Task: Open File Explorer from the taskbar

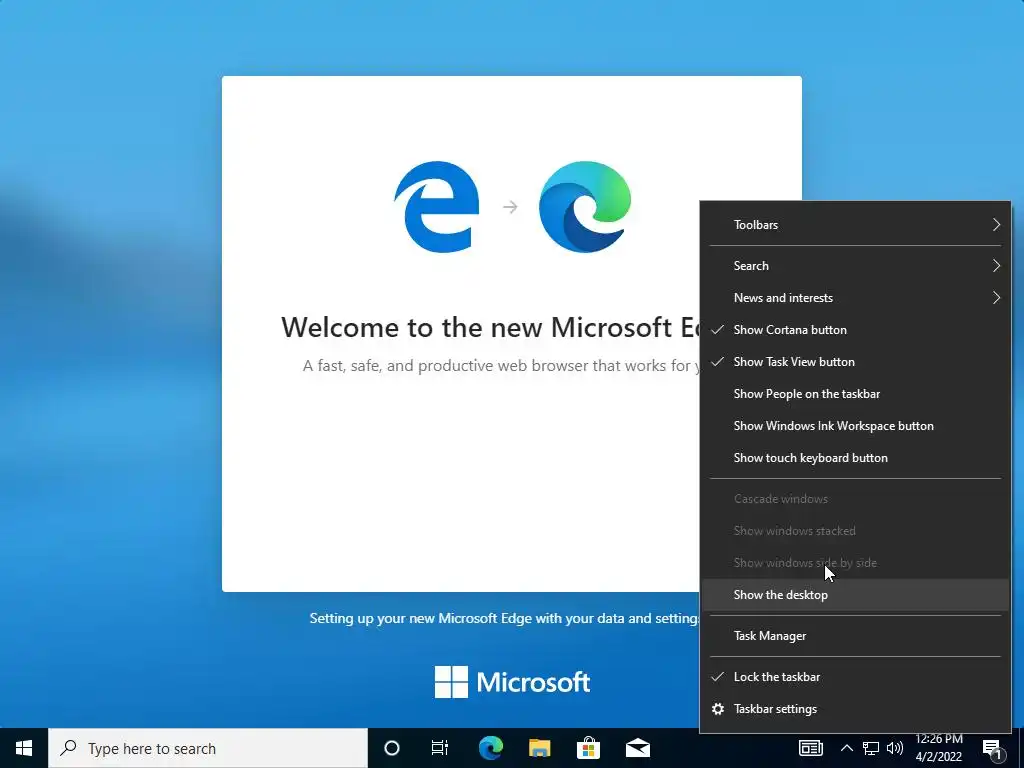Action: pos(539,748)
